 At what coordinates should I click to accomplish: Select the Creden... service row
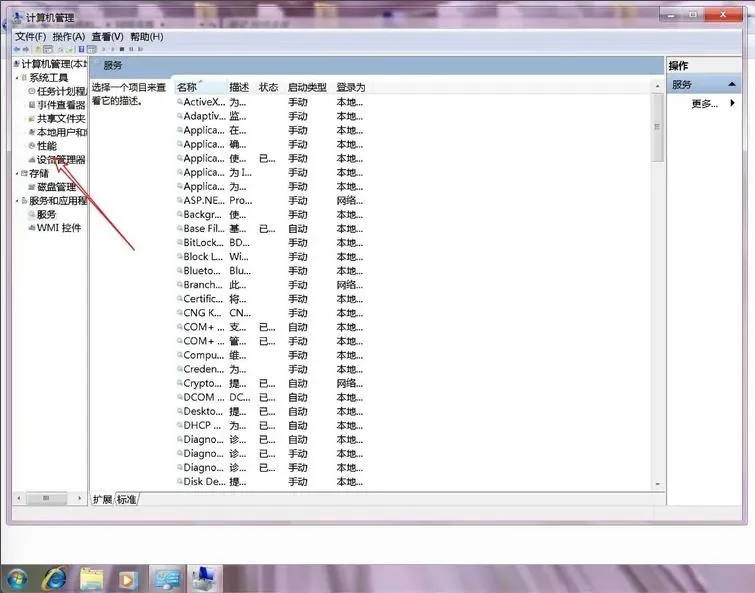click(270, 369)
